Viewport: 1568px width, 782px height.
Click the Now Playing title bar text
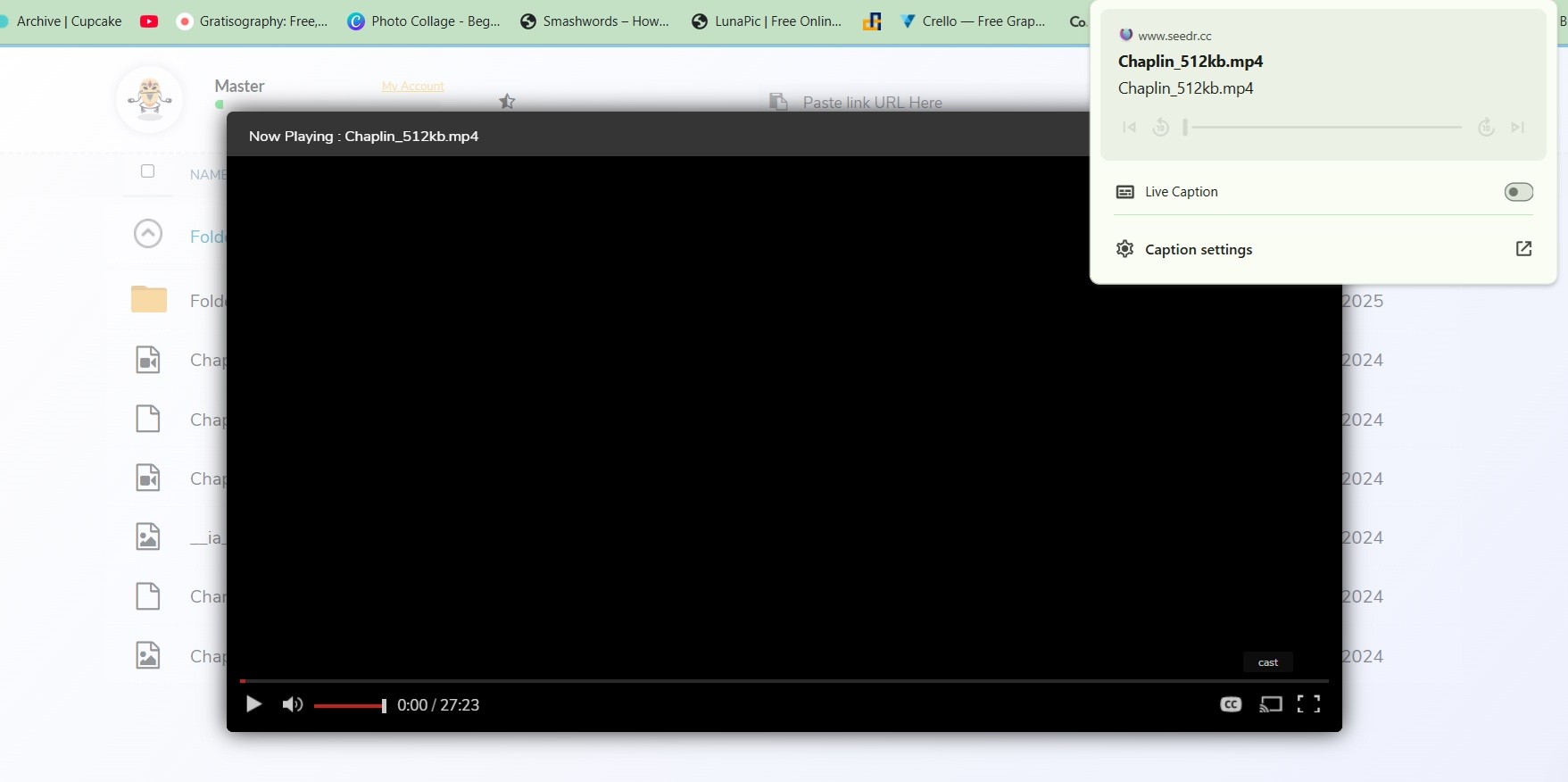tap(363, 137)
